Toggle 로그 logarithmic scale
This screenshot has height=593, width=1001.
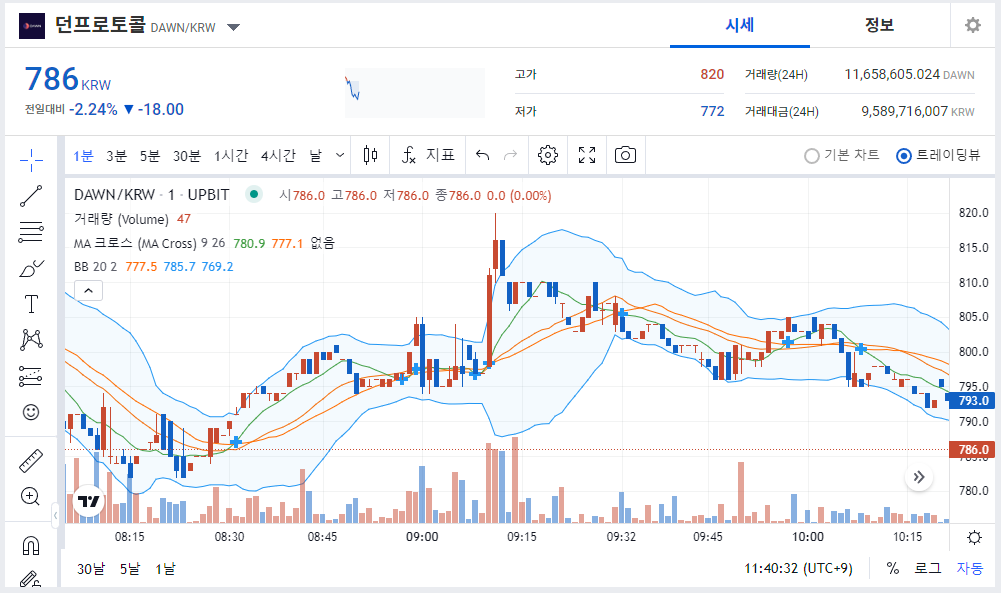pos(928,568)
